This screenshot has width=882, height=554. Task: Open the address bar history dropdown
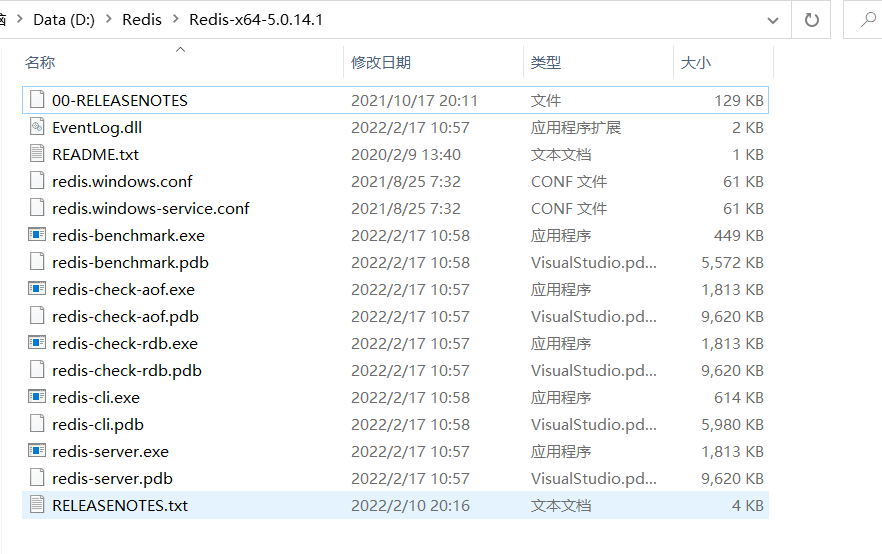point(773,21)
